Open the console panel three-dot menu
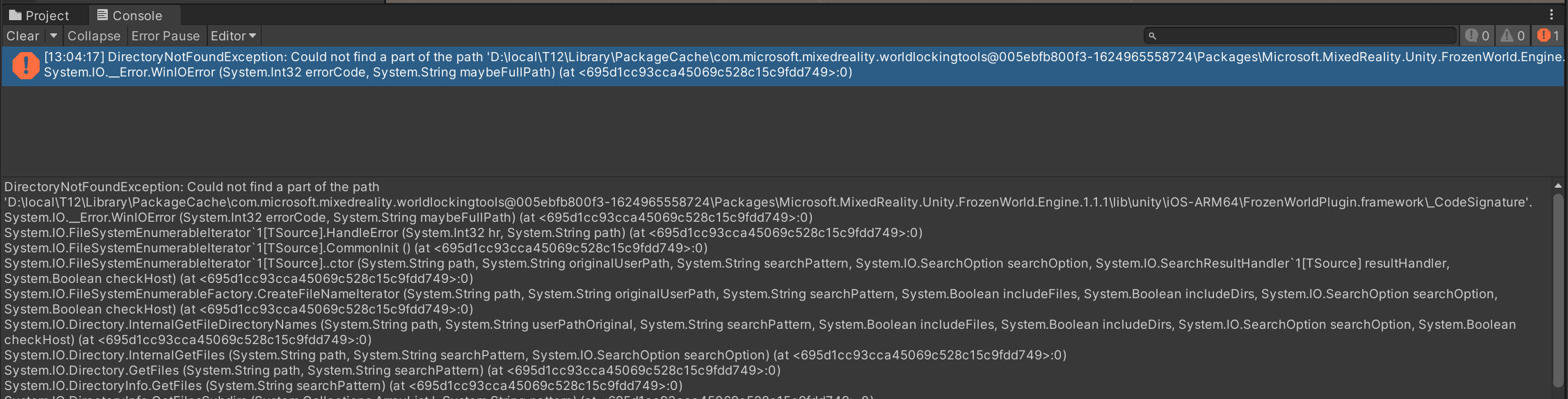The image size is (1568, 399). coord(1551,15)
